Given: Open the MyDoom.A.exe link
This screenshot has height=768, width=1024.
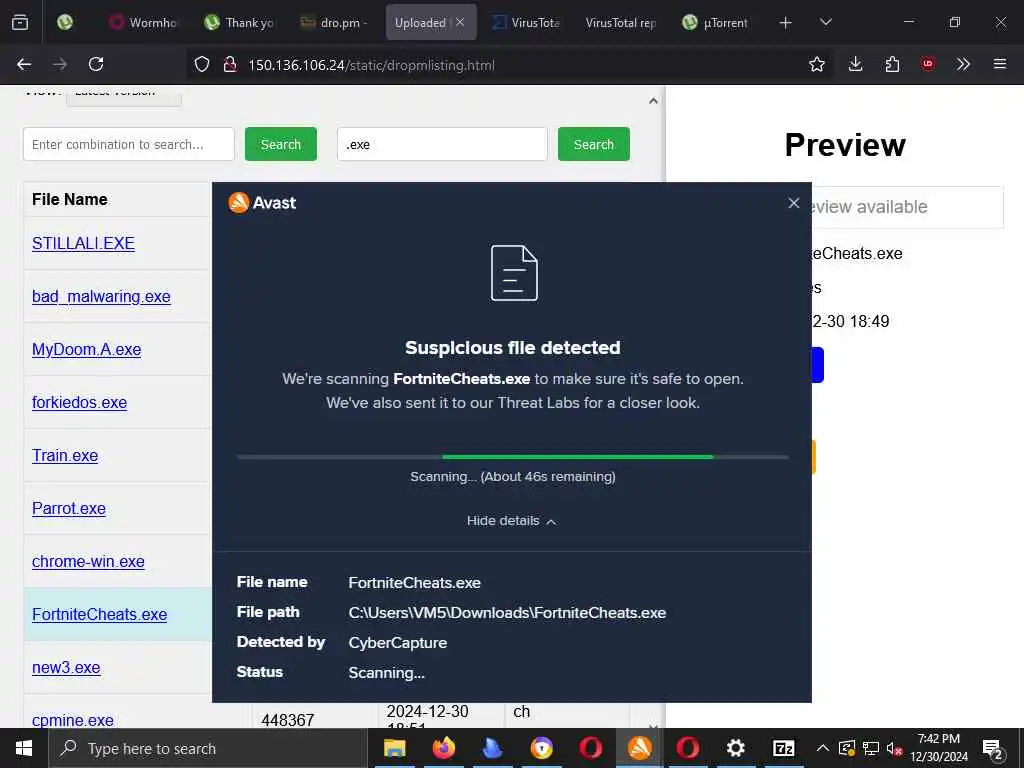Looking at the screenshot, I should [86, 349].
